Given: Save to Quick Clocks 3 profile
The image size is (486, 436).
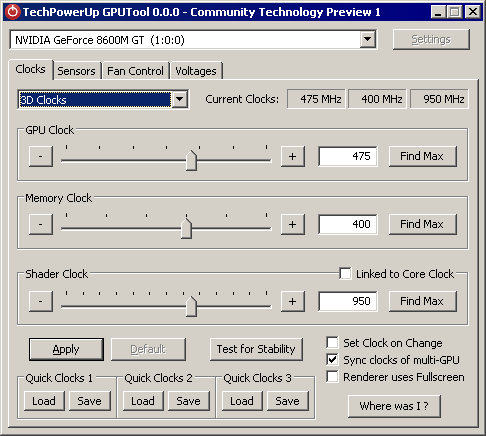Looking at the screenshot, I should [287, 401].
